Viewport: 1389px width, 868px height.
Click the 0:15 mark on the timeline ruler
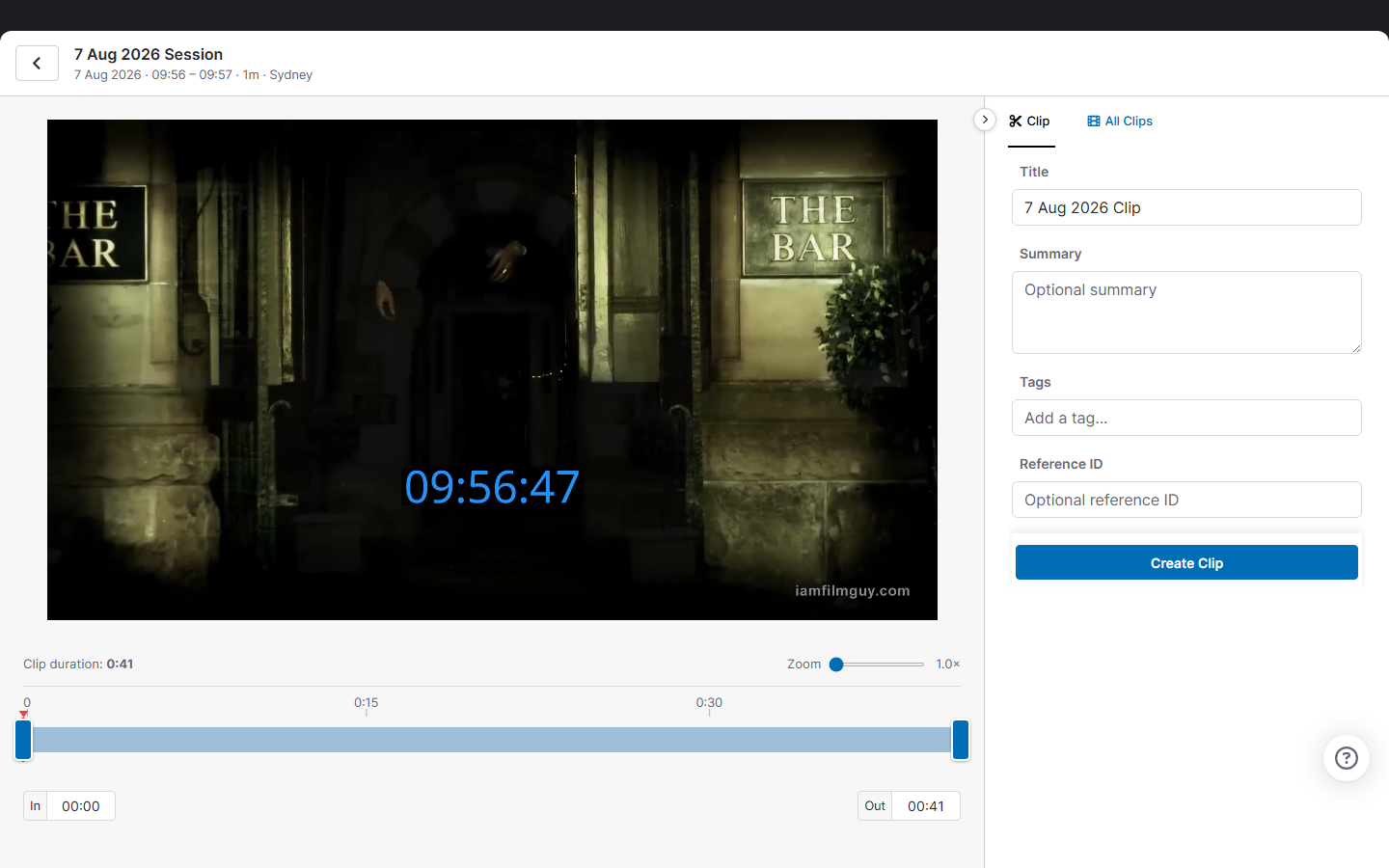[367, 703]
